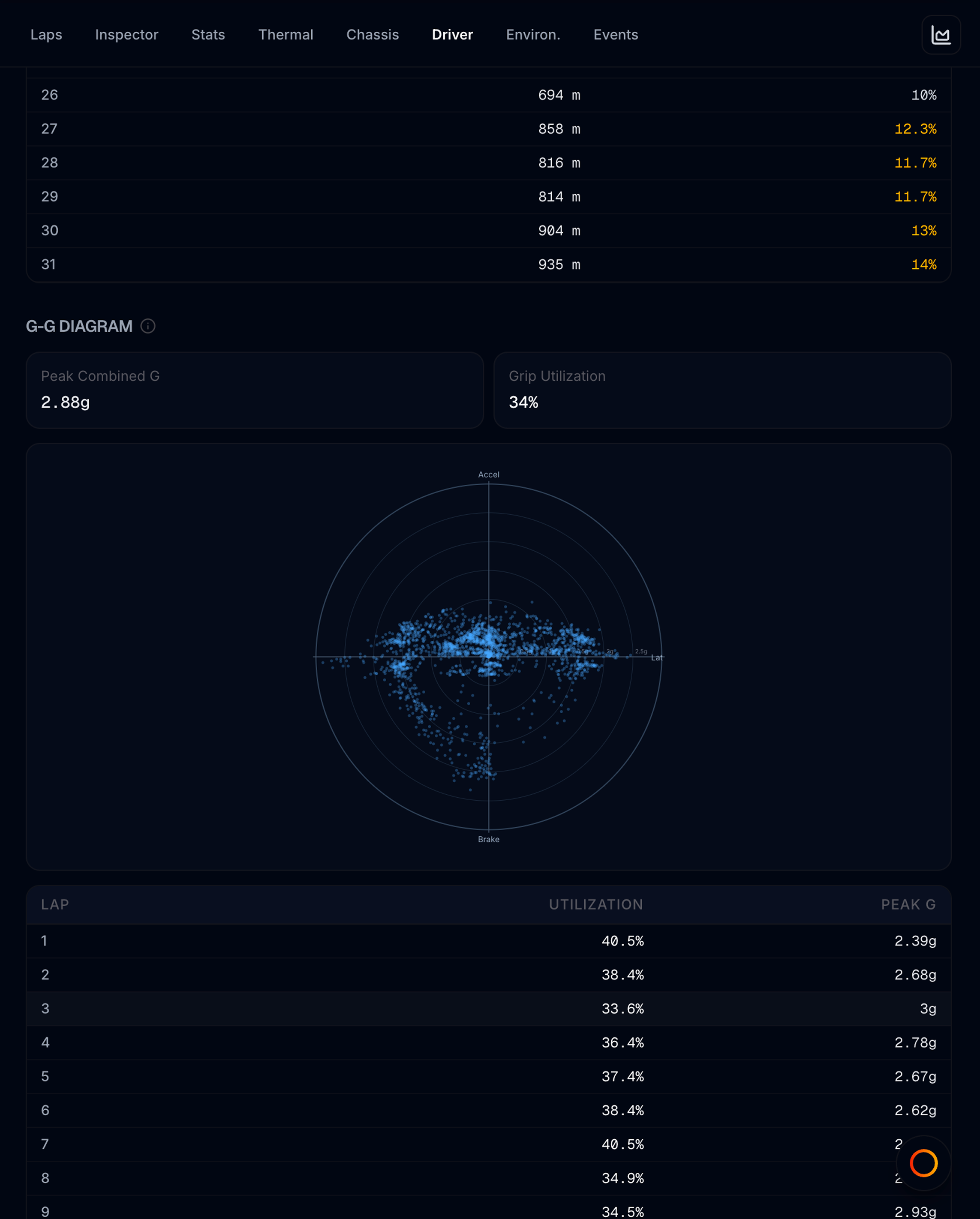Select lap 27 row with 858 m
This screenshot has height=1219, width=980.
point(489,129)
